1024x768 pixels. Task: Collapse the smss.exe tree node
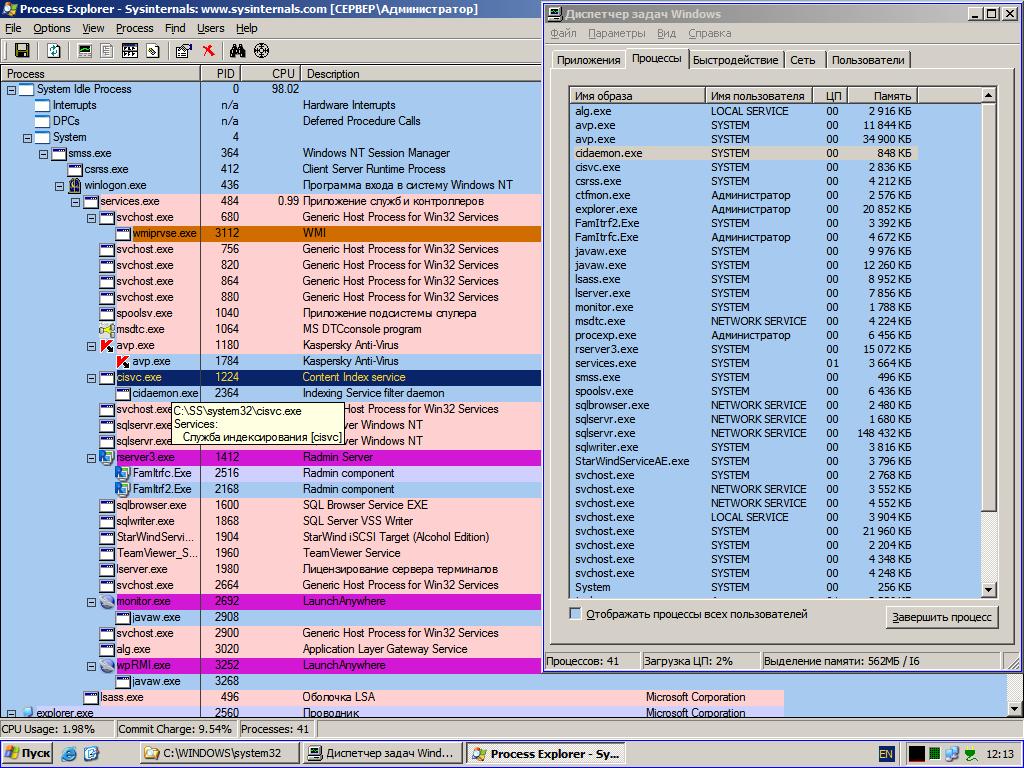coord(43,155)
